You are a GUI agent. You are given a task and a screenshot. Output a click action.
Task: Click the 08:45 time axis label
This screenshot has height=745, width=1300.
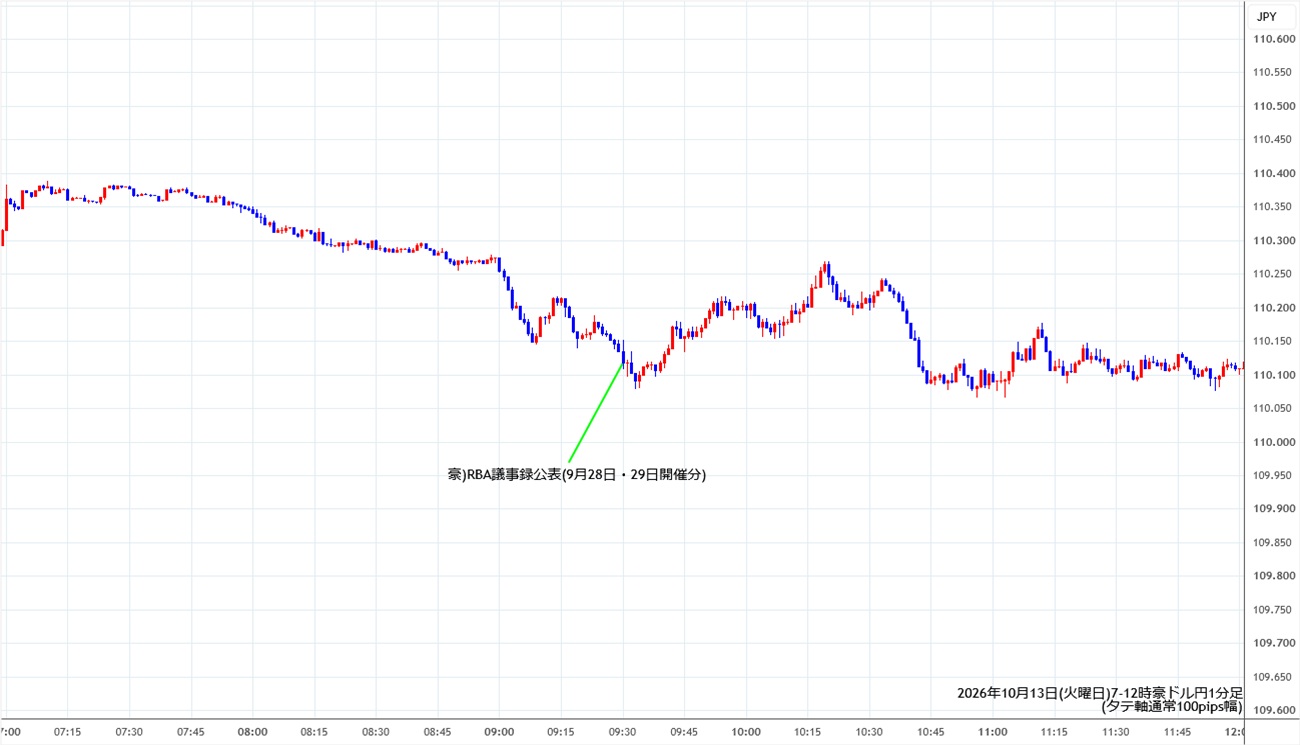(x=438, y=732)
